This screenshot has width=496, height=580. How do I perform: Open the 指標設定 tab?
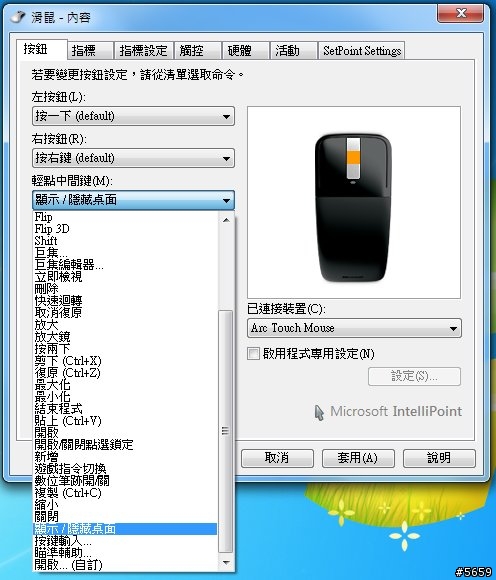coord(144,50)
